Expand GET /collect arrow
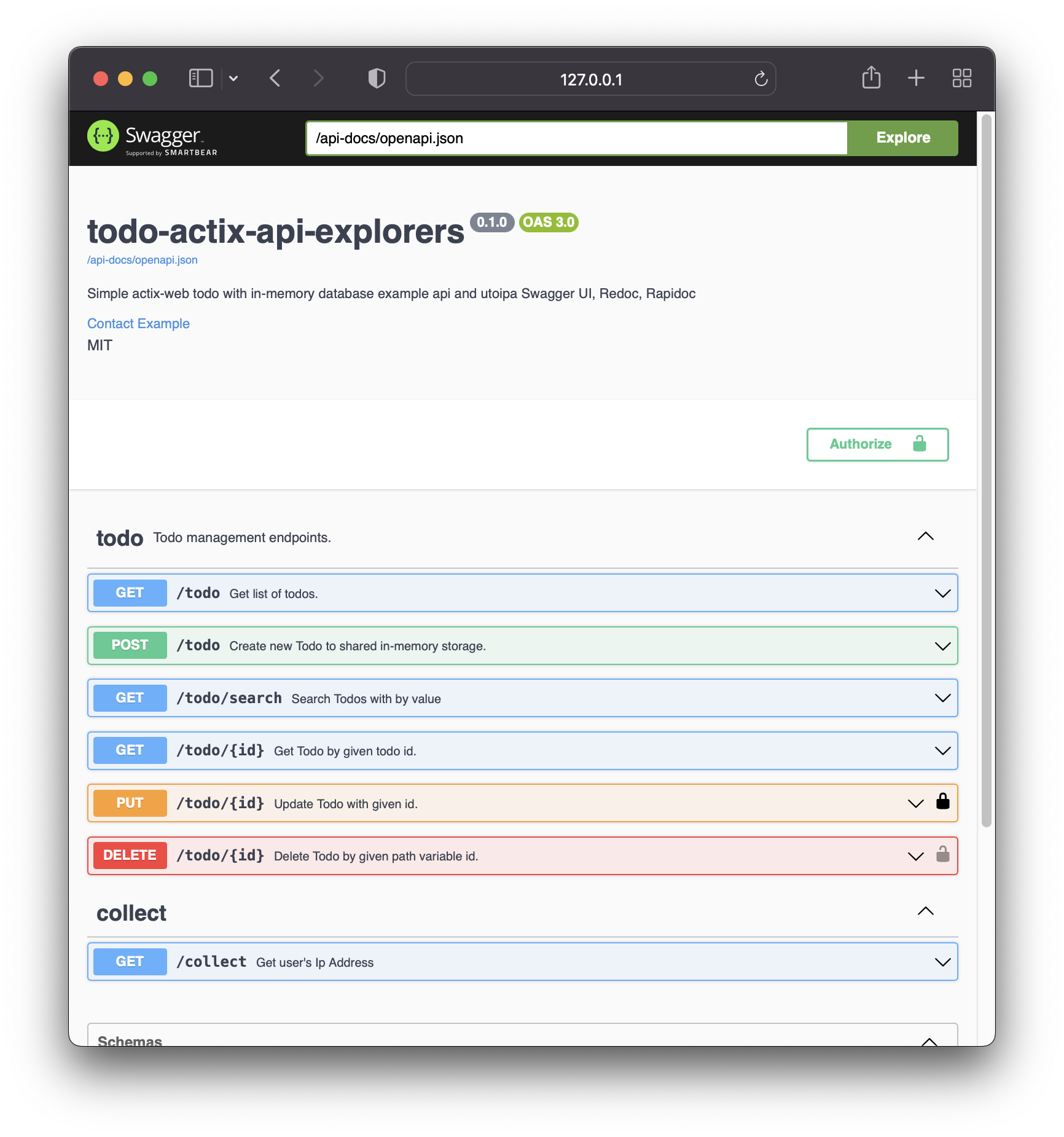 tap(942, 962)
